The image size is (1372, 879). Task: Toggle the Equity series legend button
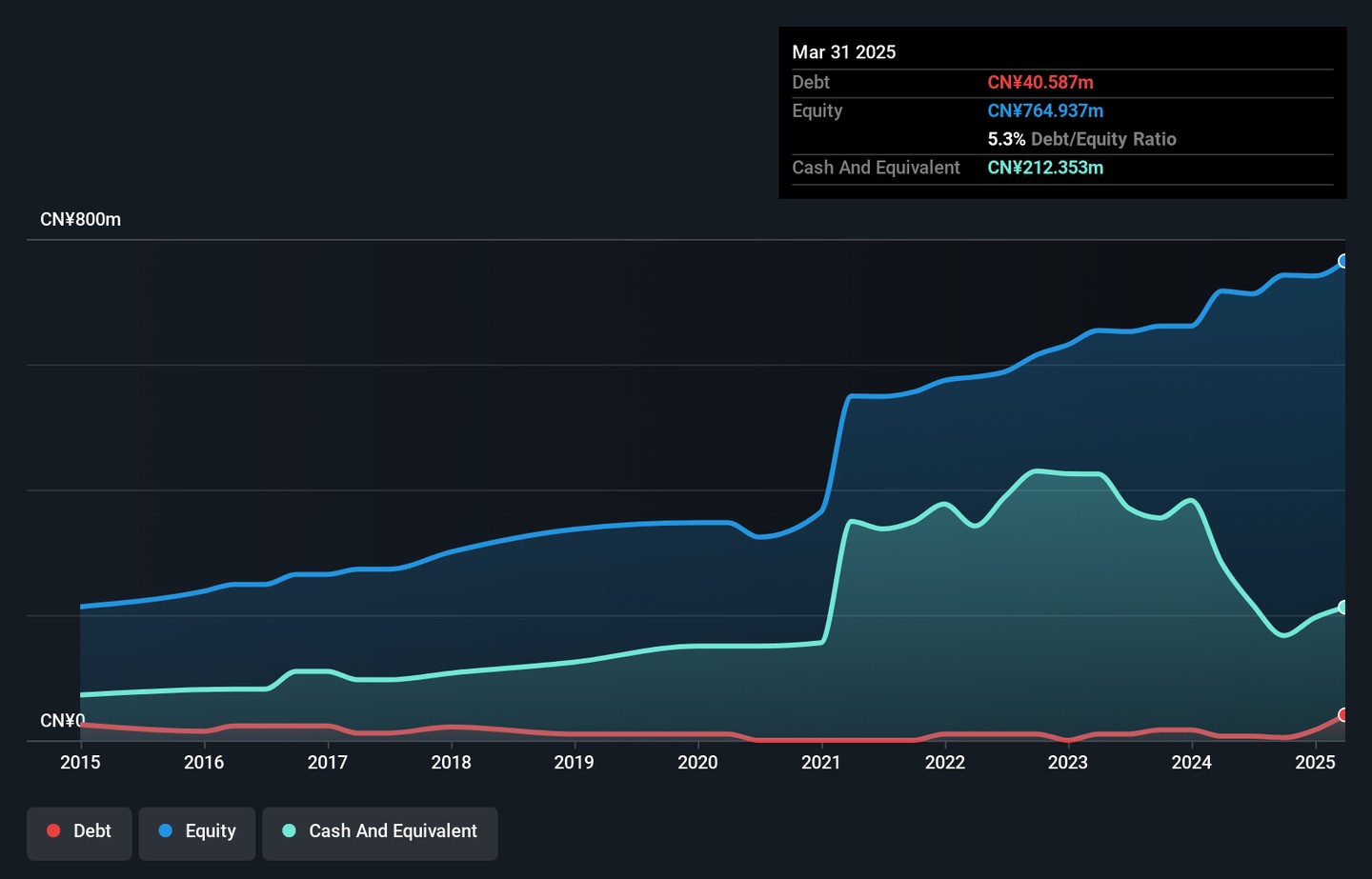196,831
